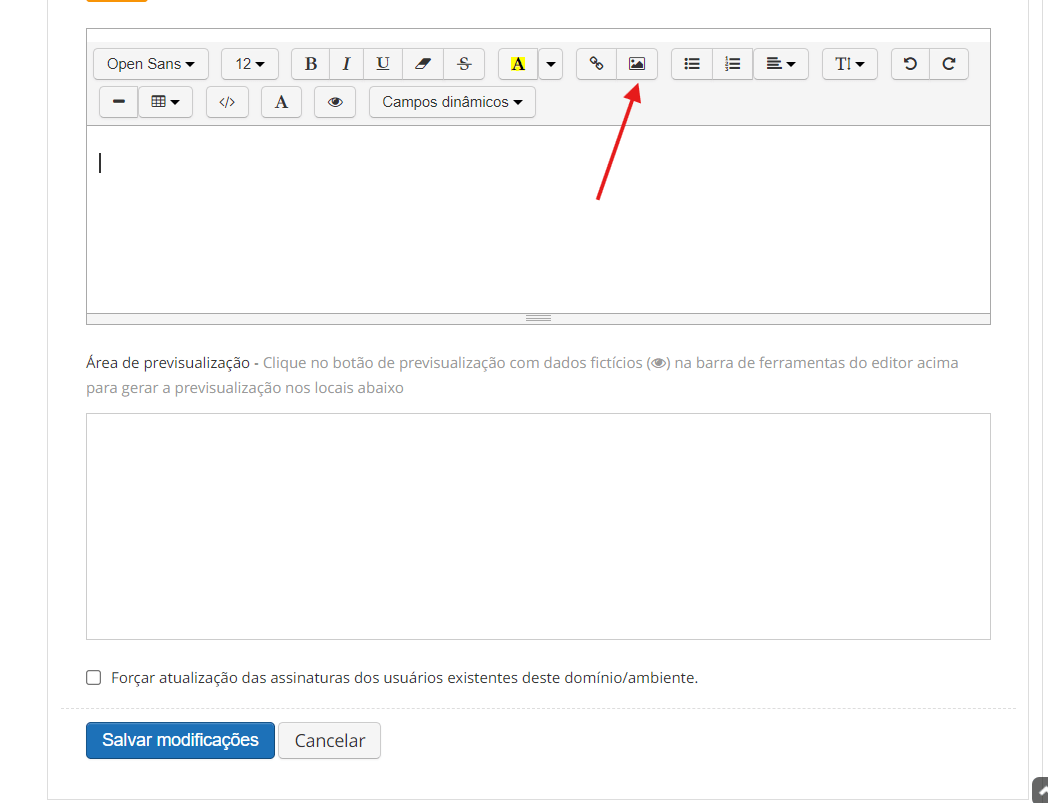The width and height of the screenshot is (1048, 803).
Task: Open the insert picture tool
Action: (x=637, y=64)
